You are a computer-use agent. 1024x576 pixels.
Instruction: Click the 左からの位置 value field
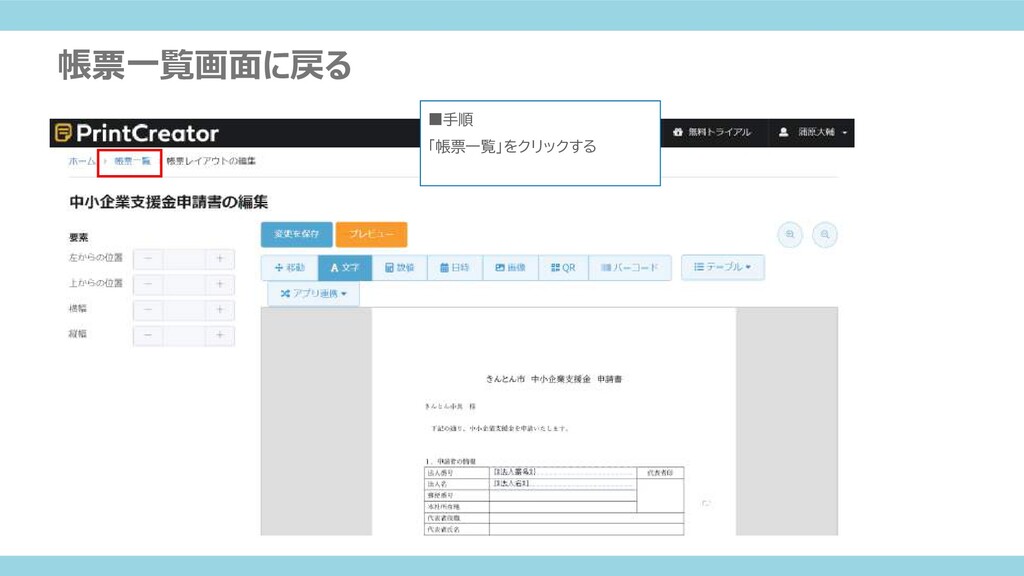click(184, 259)
